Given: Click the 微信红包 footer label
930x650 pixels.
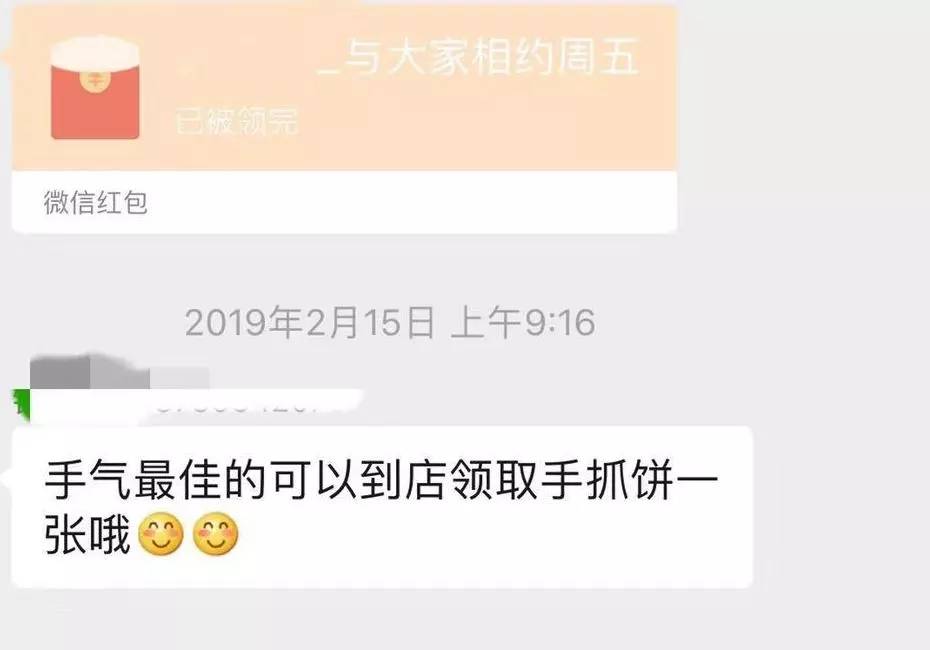Looking at the screenshot, I should pos(95,203).
